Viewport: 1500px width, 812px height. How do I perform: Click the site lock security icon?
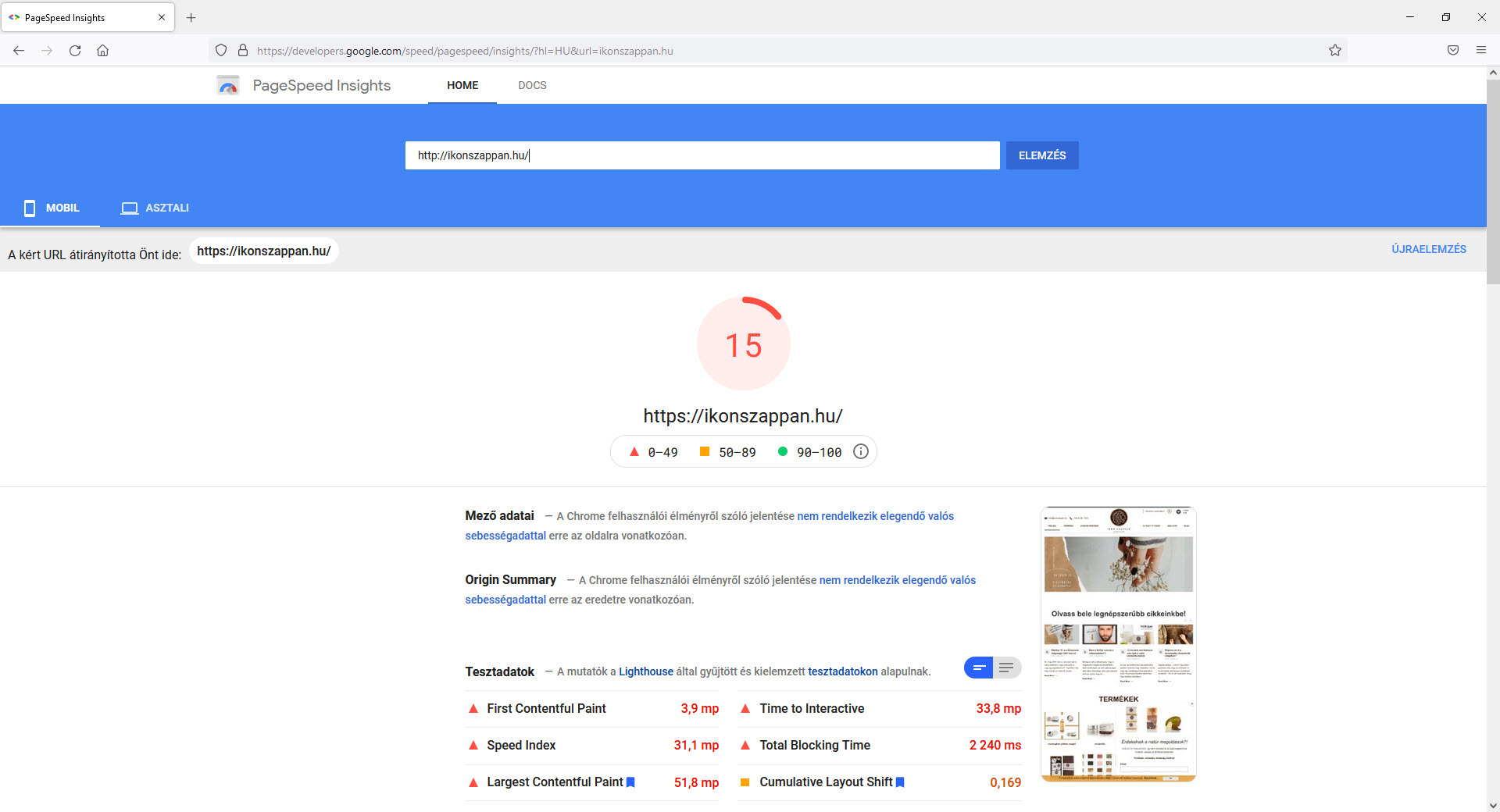tap(243, 51)
